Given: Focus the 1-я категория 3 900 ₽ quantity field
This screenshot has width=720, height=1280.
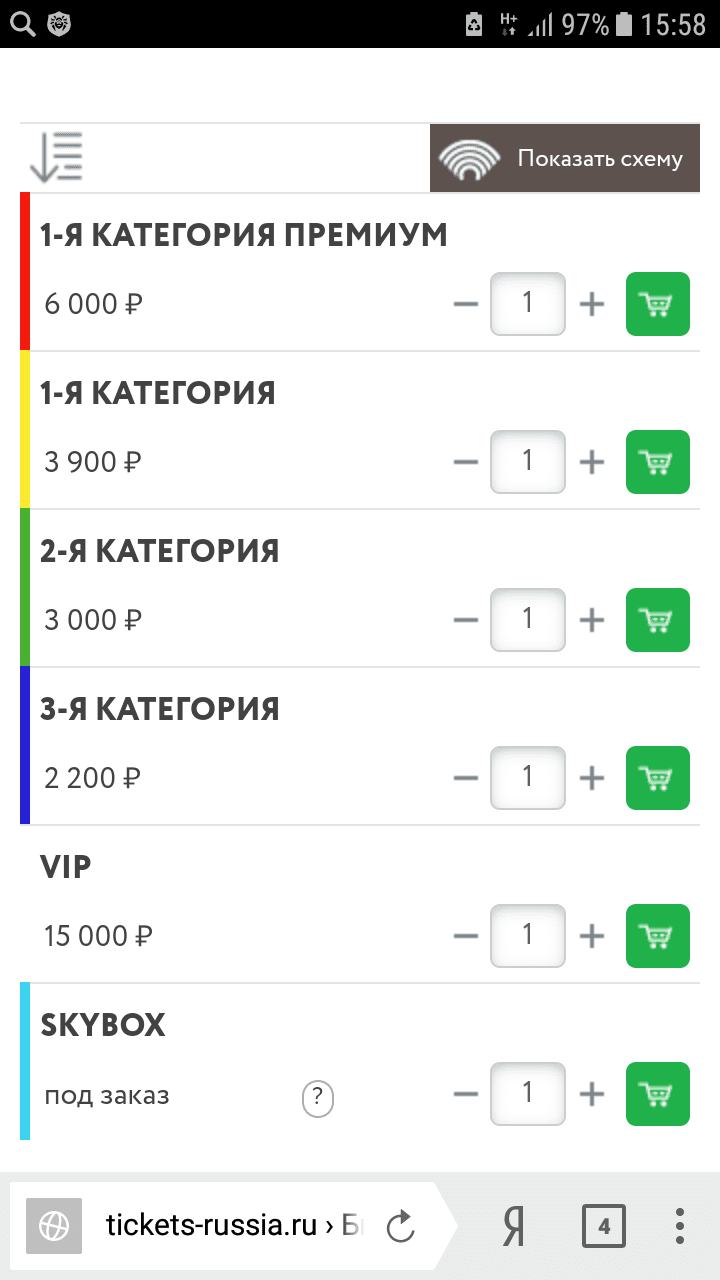Looking at the screenshot, I should point(528,462).
